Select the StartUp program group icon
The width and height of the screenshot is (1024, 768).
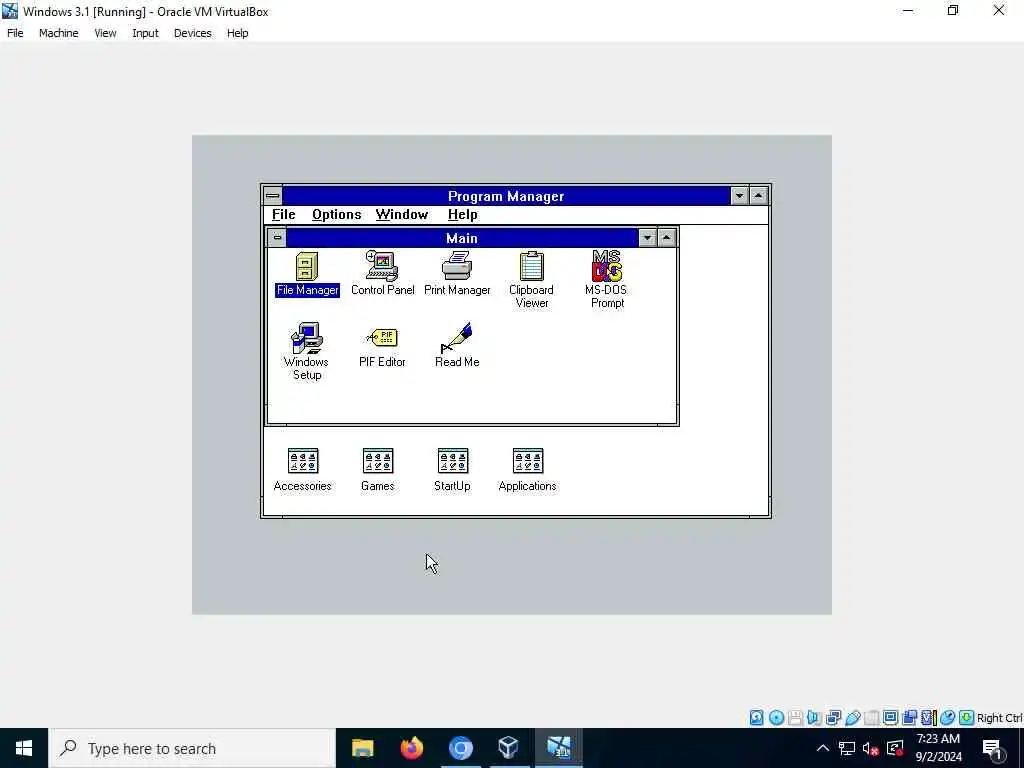(453, 470)
